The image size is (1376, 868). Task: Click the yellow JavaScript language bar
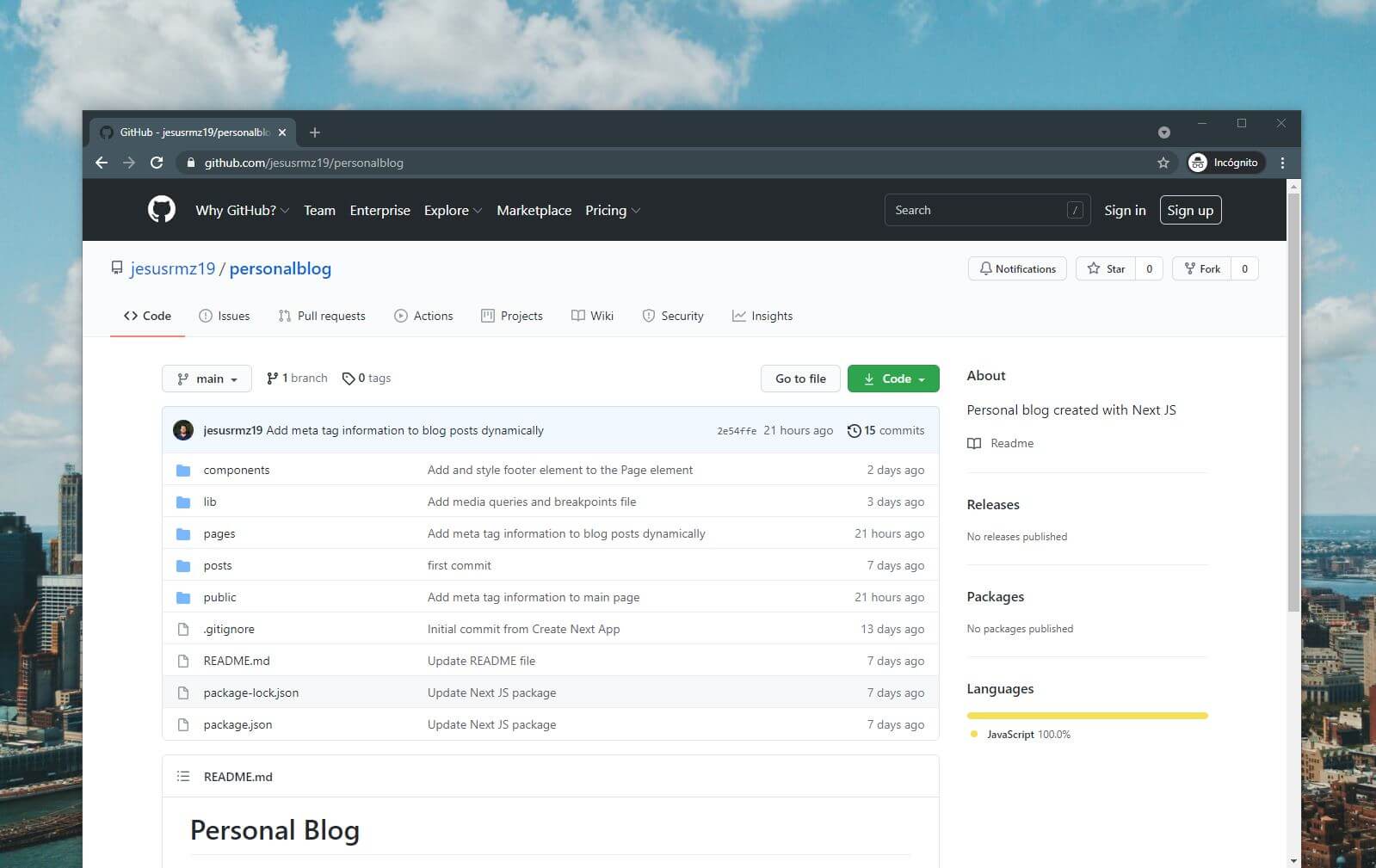coord(1087,715)
